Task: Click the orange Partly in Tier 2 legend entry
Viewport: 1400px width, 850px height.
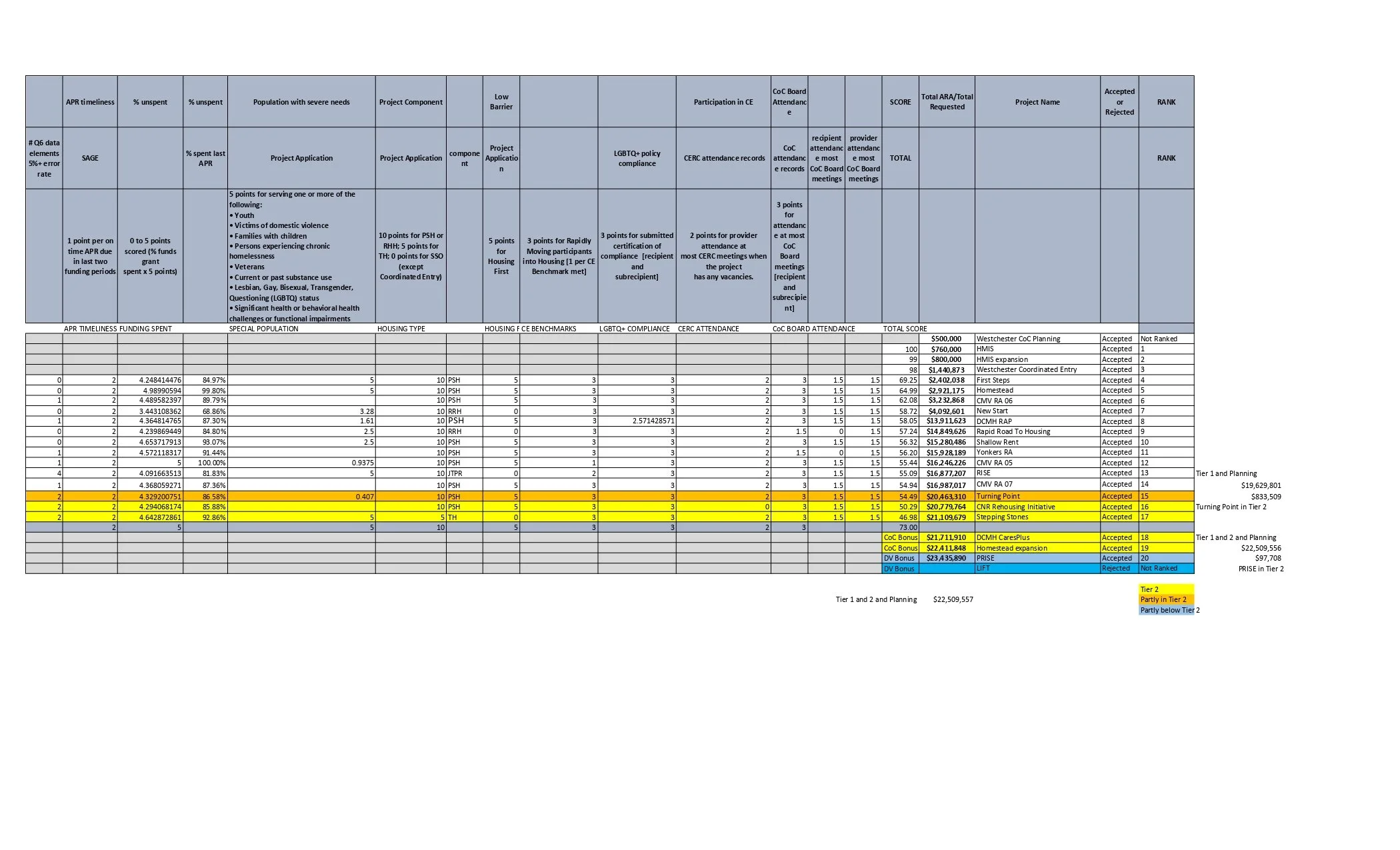Action: tap(1165, 599)
